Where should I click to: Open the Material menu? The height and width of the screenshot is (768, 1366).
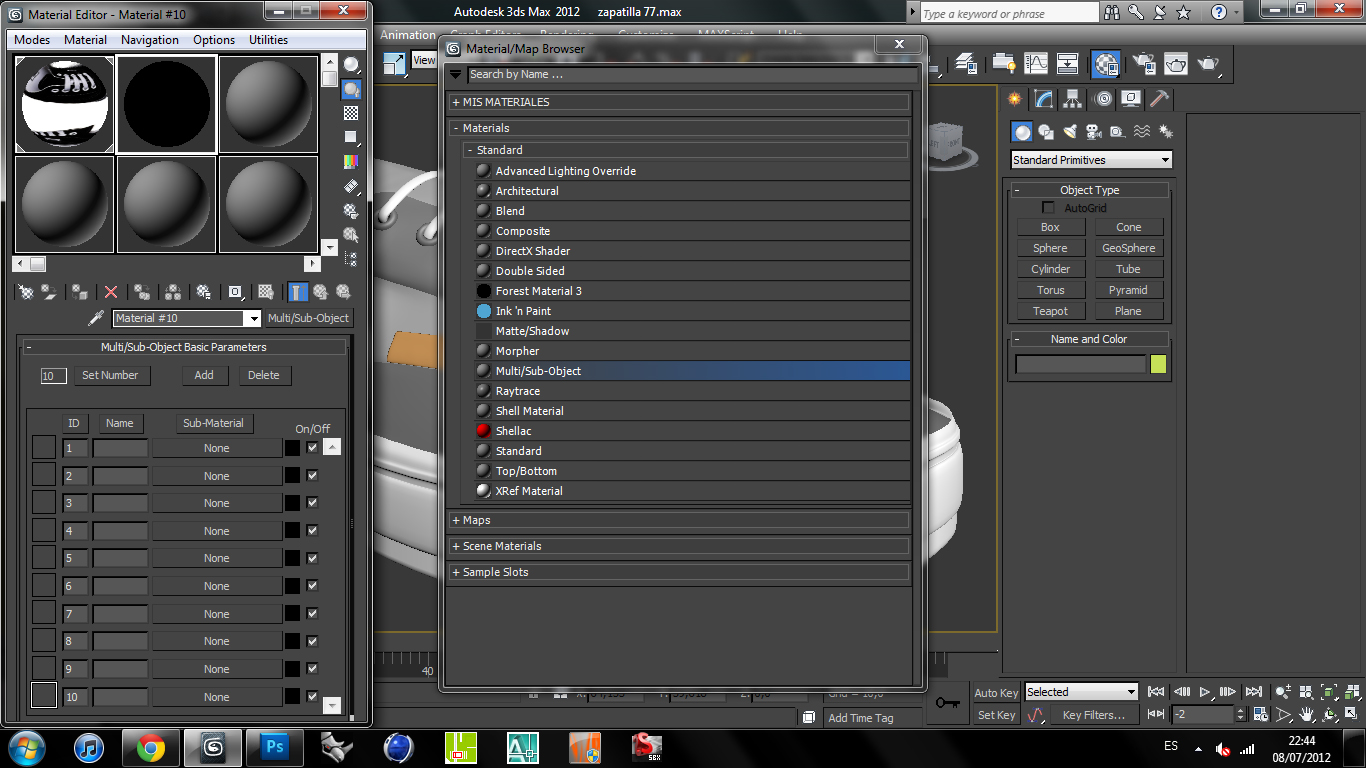coord(86,40)
